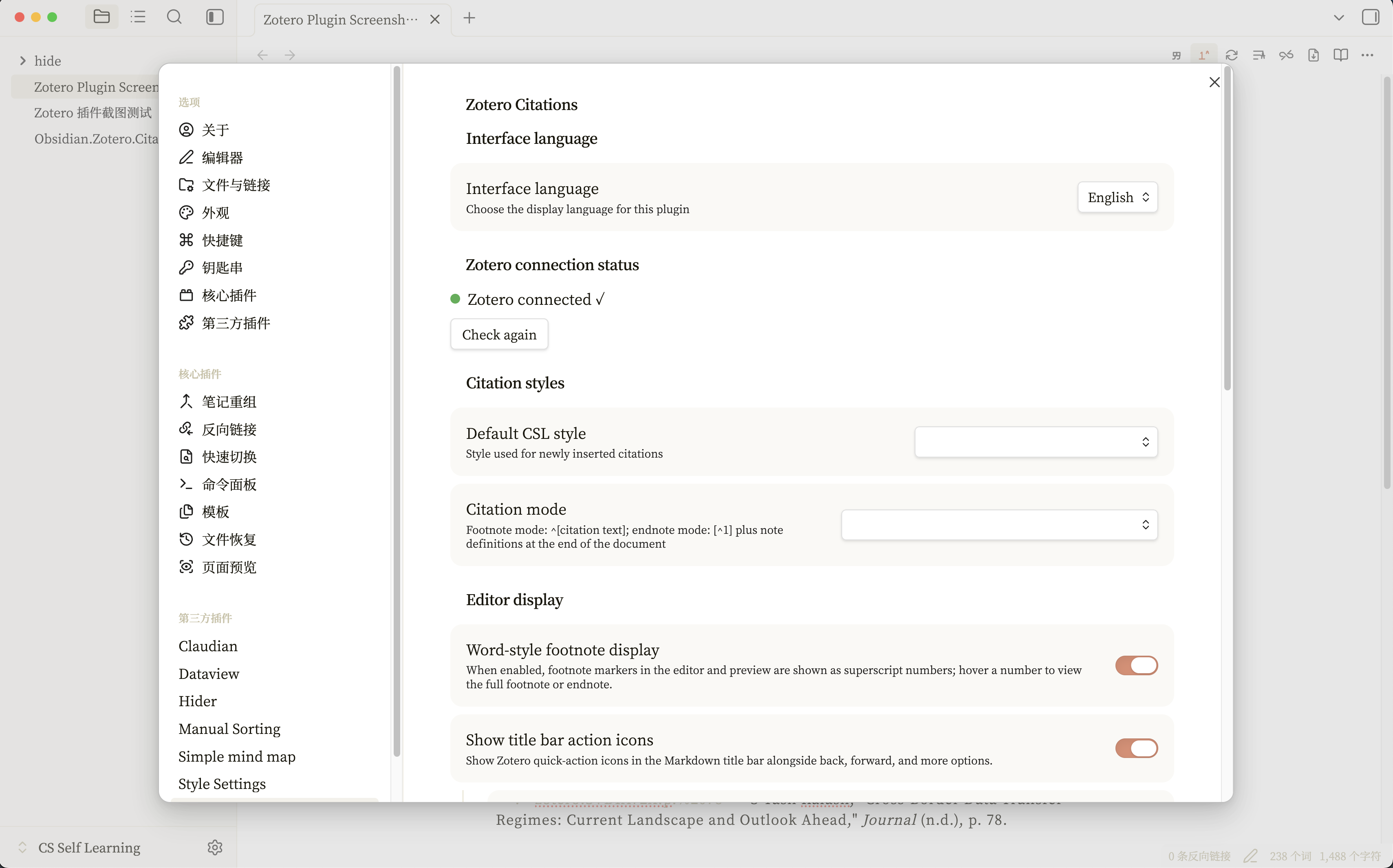Open the Citation mode dropdown
The height and width of the screenshot is (868, 1393).
pos(999,525)
